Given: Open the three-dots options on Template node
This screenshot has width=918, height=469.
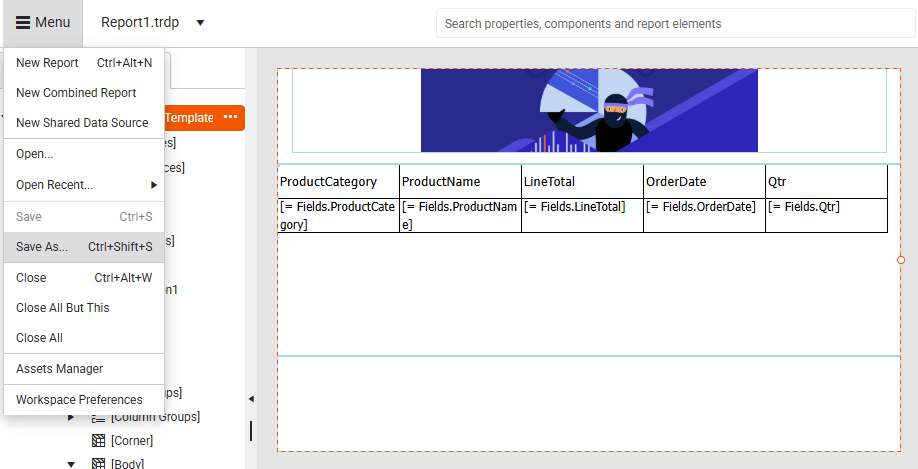Looking at the screenshot, I should coord(231,118).
